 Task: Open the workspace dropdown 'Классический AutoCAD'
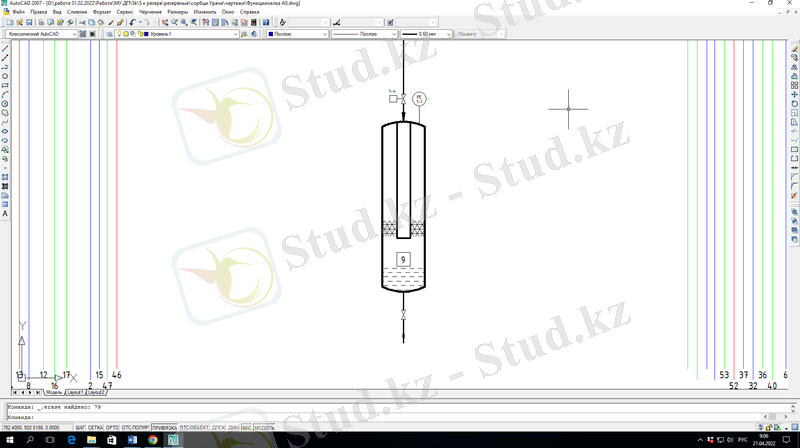coord(41,34)
